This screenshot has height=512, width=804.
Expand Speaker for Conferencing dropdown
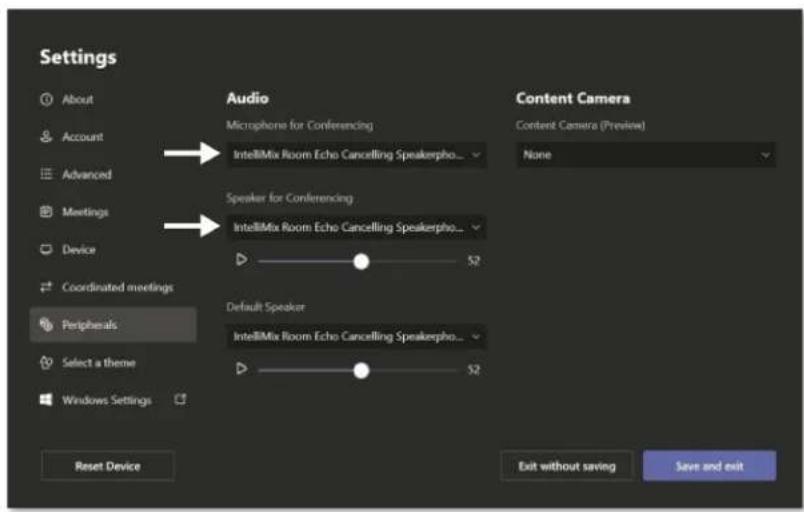pyautogui.click(x=356, y=228)
